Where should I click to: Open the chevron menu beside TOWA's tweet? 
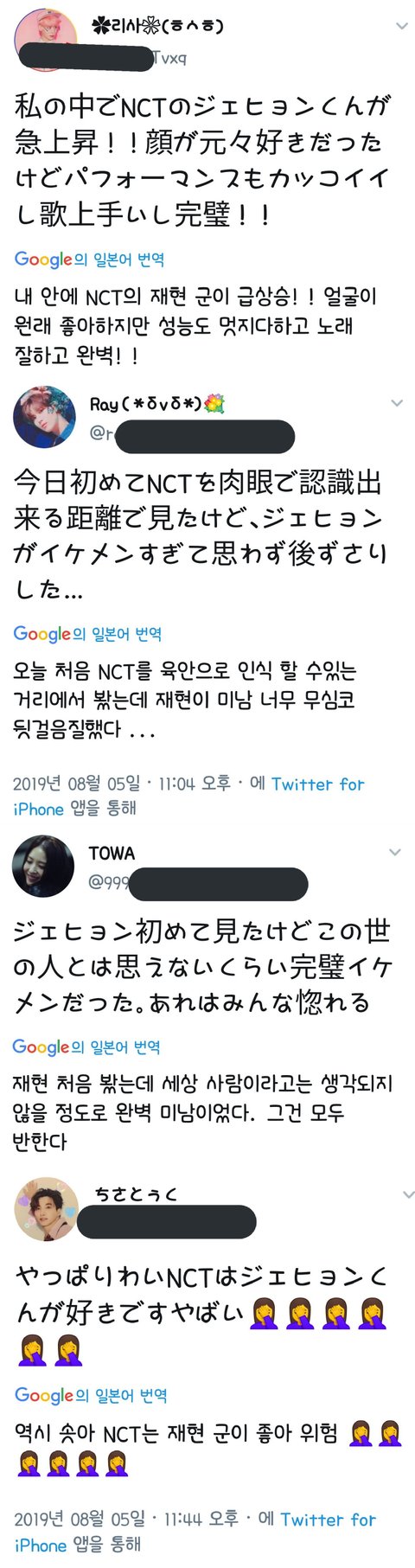[395, 852]
